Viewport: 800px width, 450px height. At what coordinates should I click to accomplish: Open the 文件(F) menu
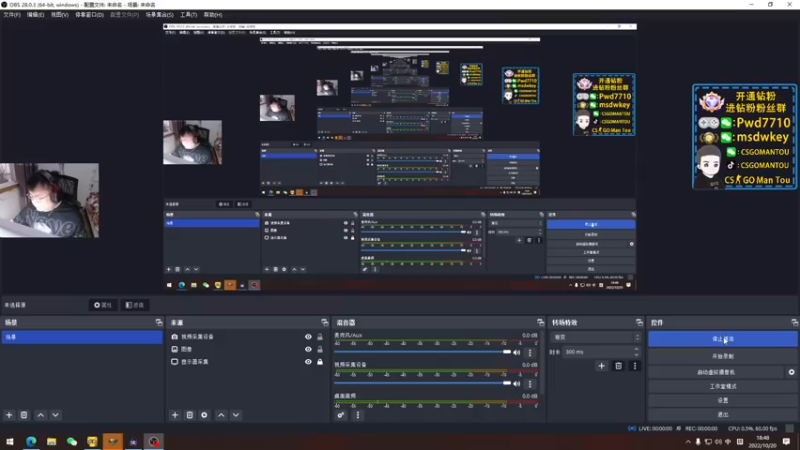click(12, 15)
